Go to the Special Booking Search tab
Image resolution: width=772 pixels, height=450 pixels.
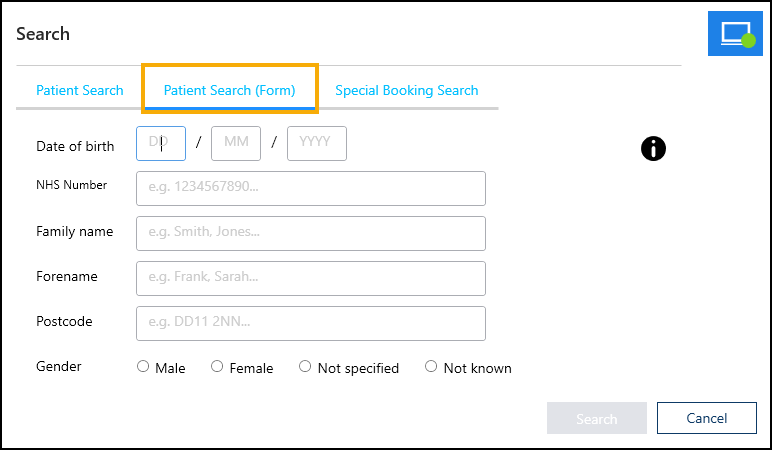(x=406, y=90)
